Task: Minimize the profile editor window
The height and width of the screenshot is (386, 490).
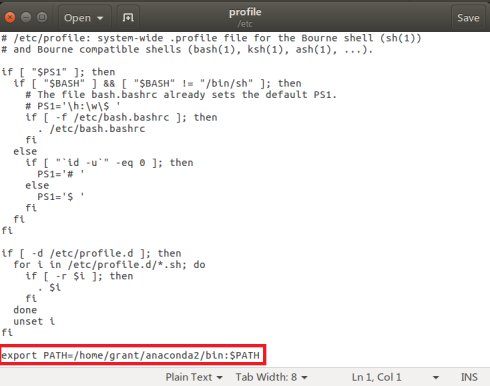Action: click(26, 17)
